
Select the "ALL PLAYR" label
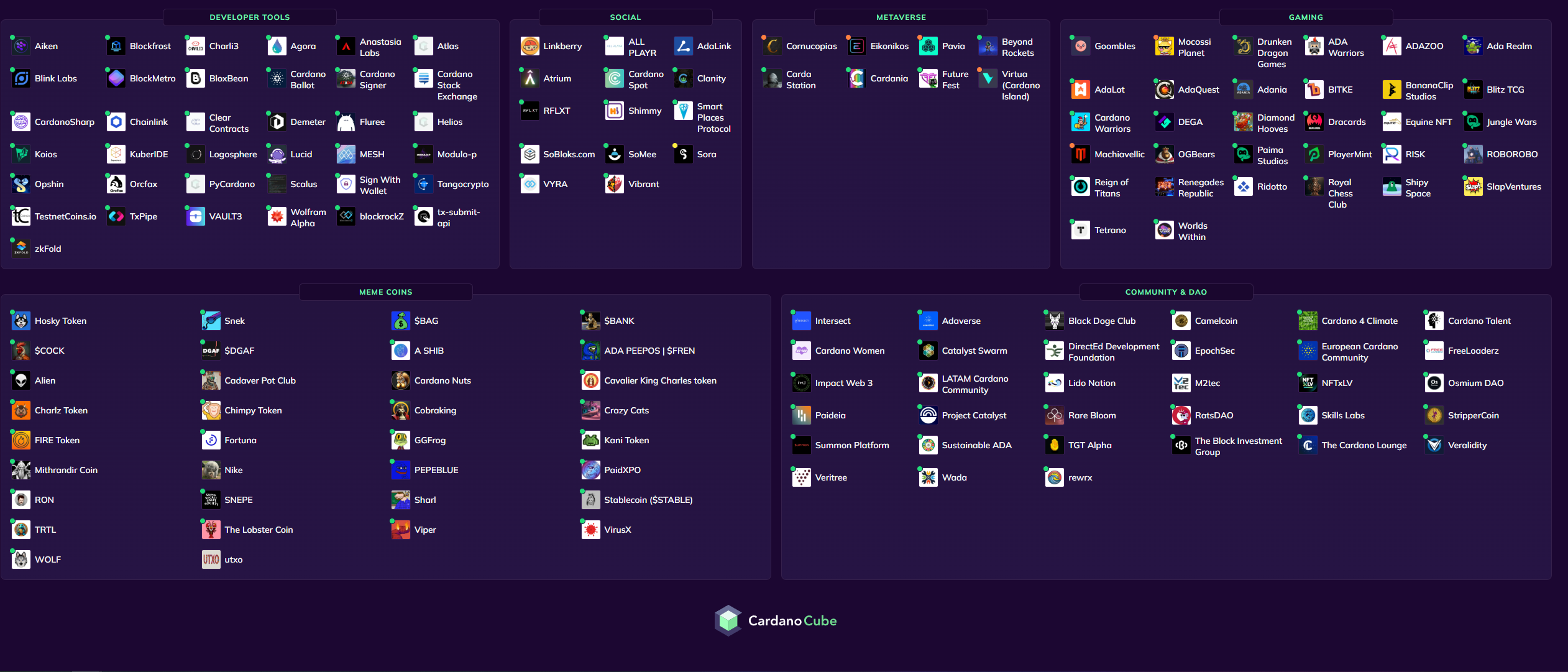(x=642, y=47)
